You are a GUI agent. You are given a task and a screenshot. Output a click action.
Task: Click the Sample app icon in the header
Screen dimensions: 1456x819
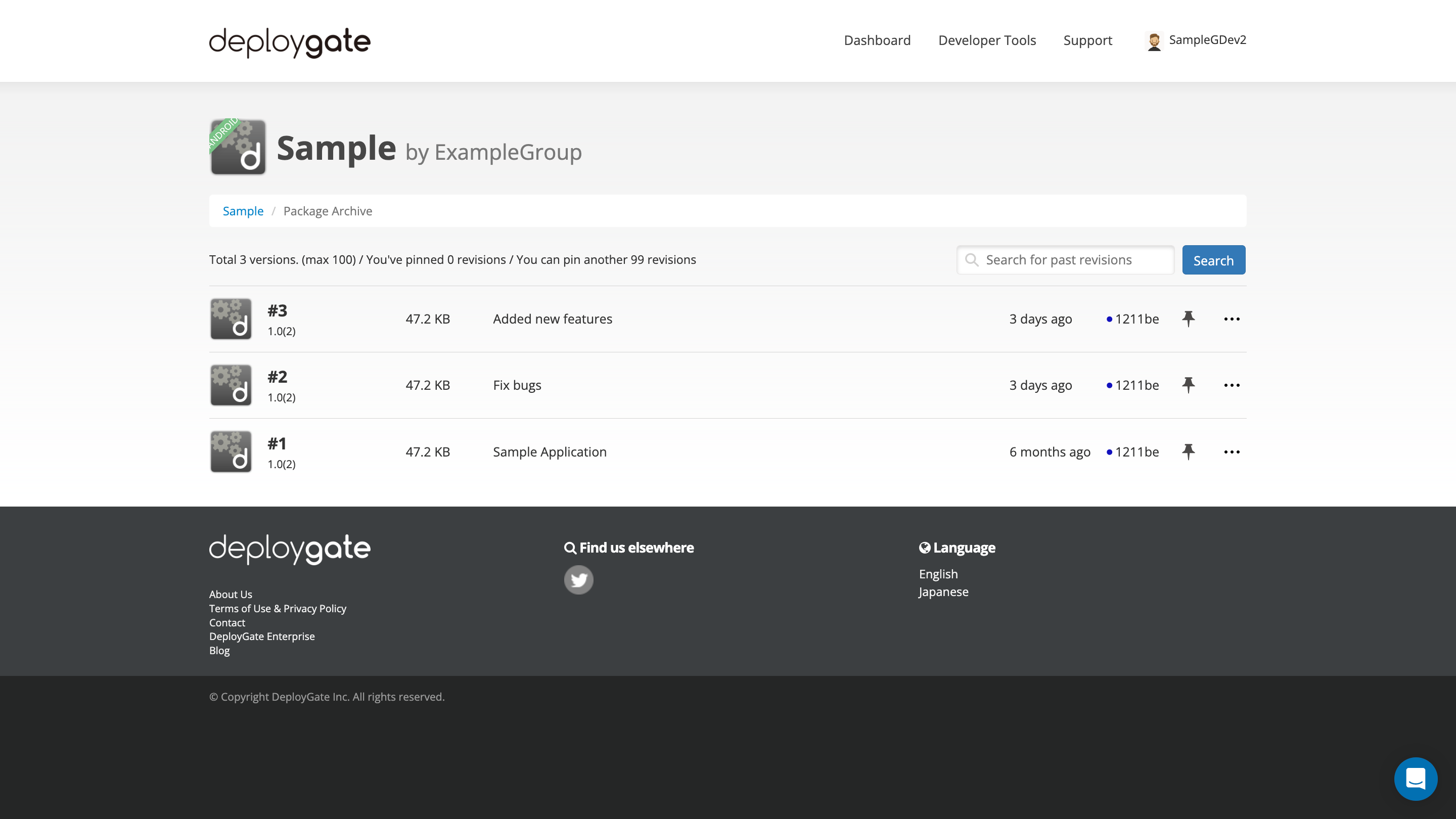click(238, 147)
